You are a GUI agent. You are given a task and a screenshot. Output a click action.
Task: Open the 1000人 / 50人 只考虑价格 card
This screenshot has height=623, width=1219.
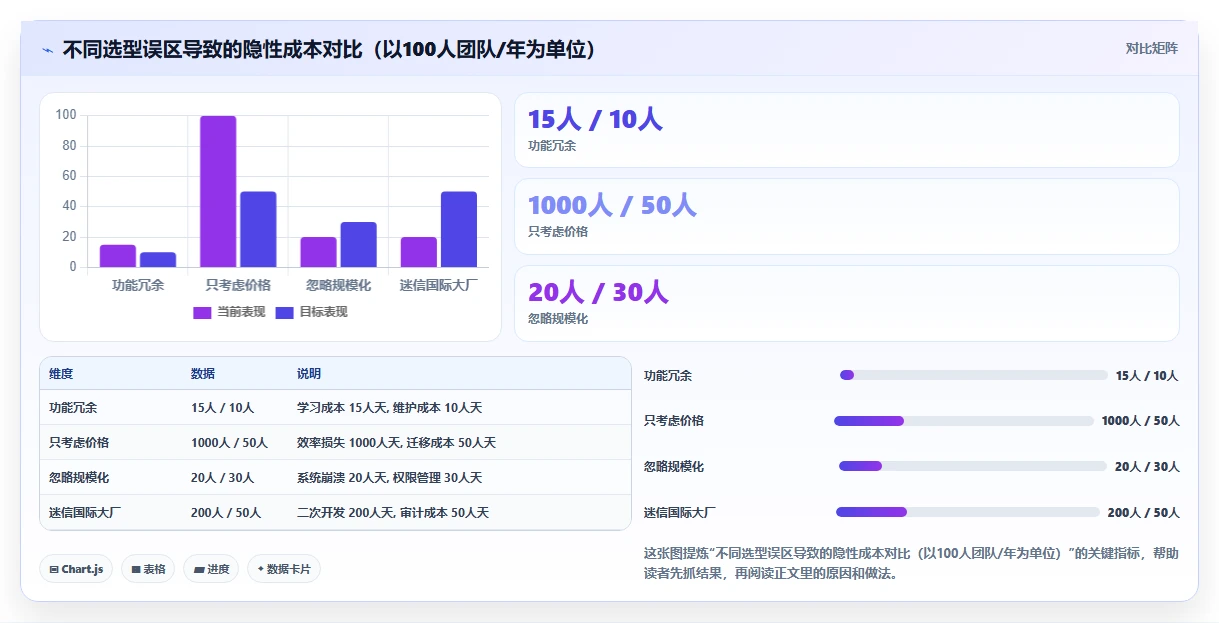[x=846, y=216]
